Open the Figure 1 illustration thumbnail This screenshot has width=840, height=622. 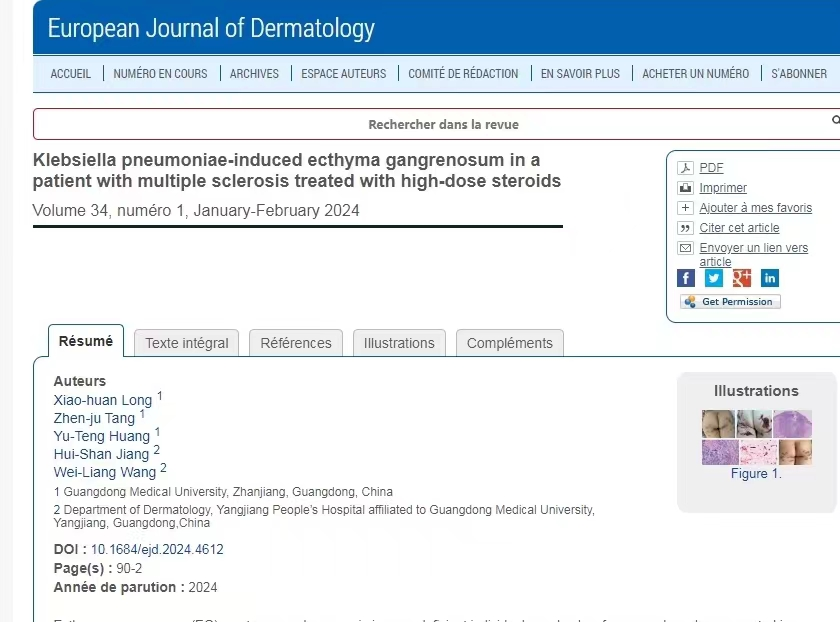tap(756, 437)
